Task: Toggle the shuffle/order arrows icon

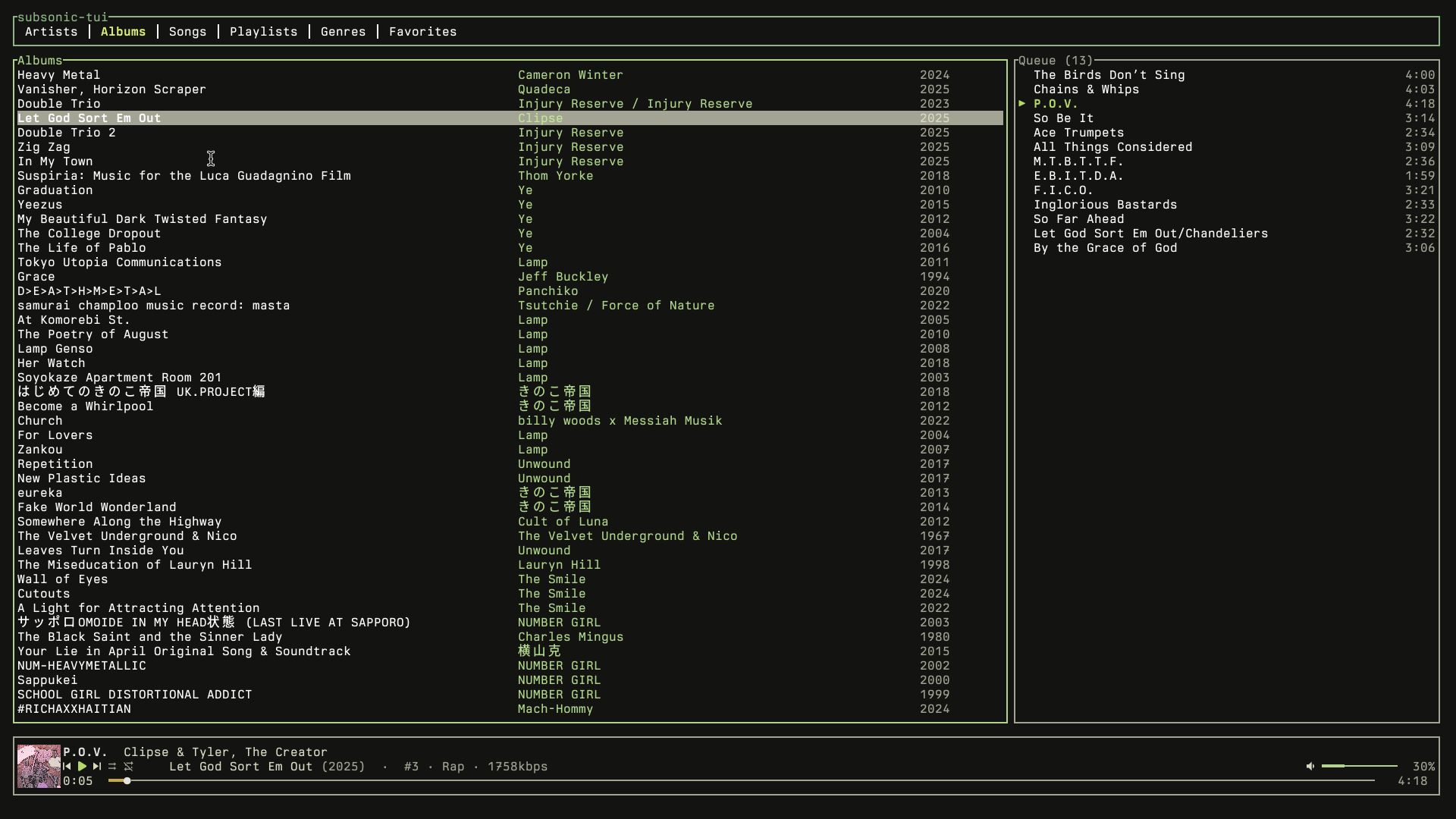Action: coord(112,767)
